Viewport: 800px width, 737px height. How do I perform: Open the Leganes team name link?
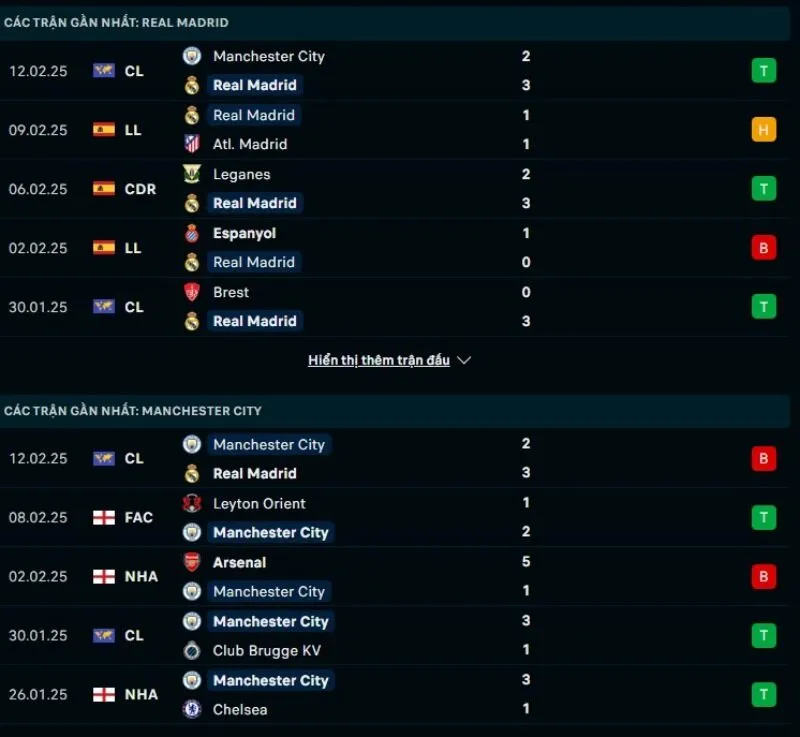point(242,174)
